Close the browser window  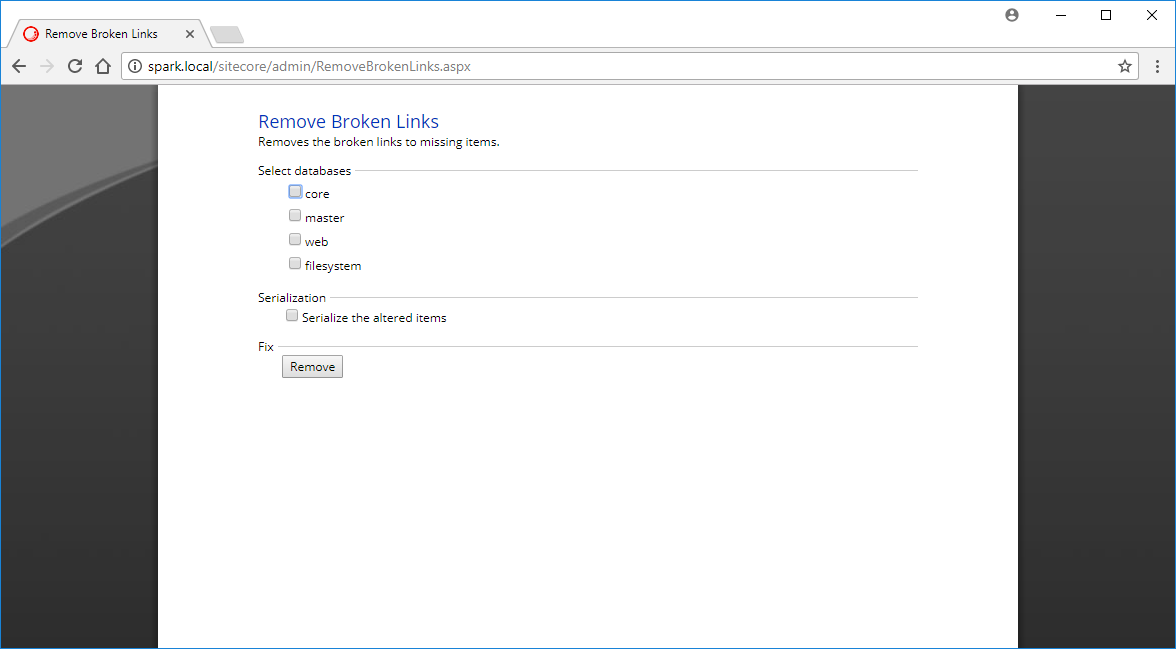(x=1152, y=15)
